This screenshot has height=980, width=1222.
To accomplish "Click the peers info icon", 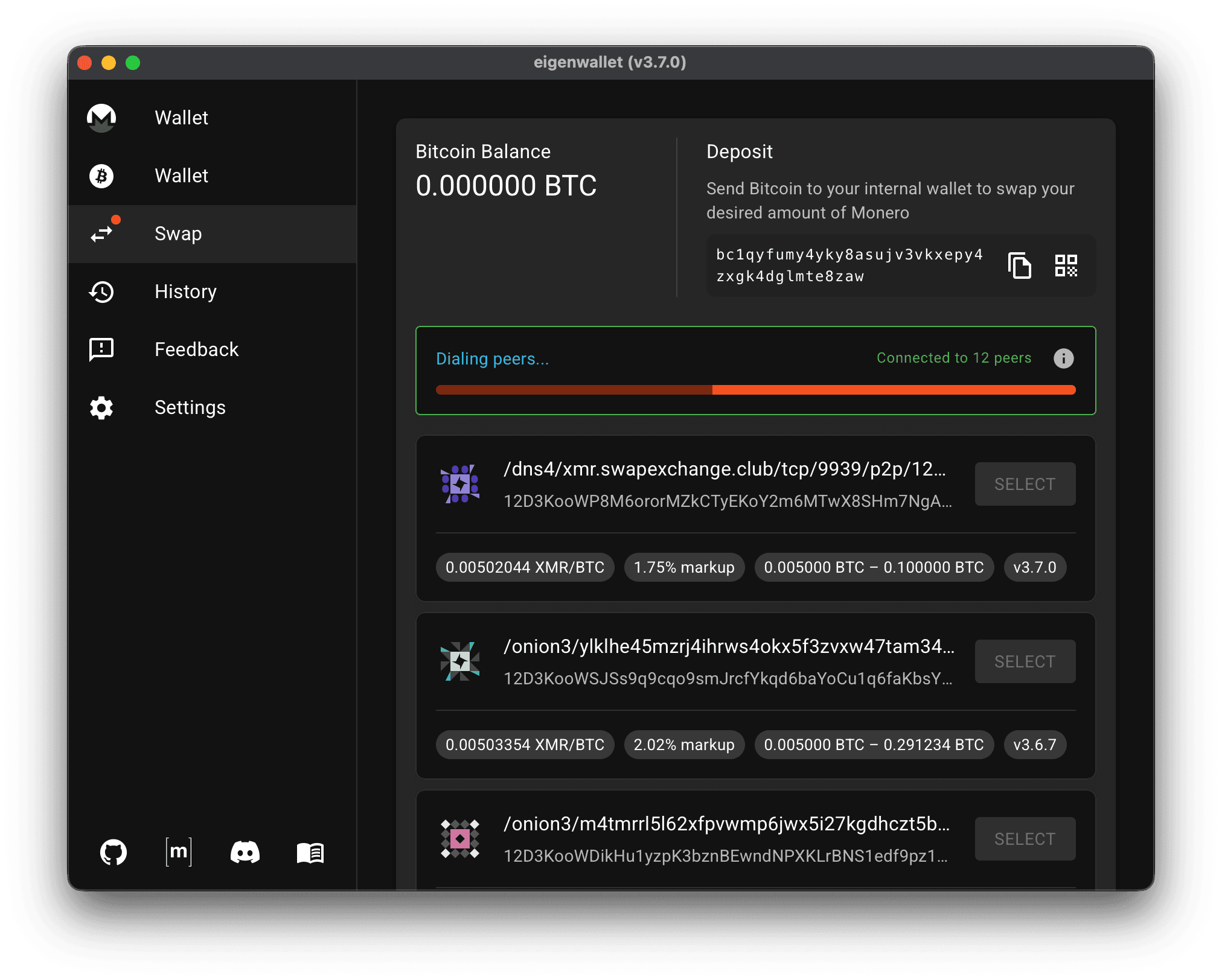I will click(1063, 358).
